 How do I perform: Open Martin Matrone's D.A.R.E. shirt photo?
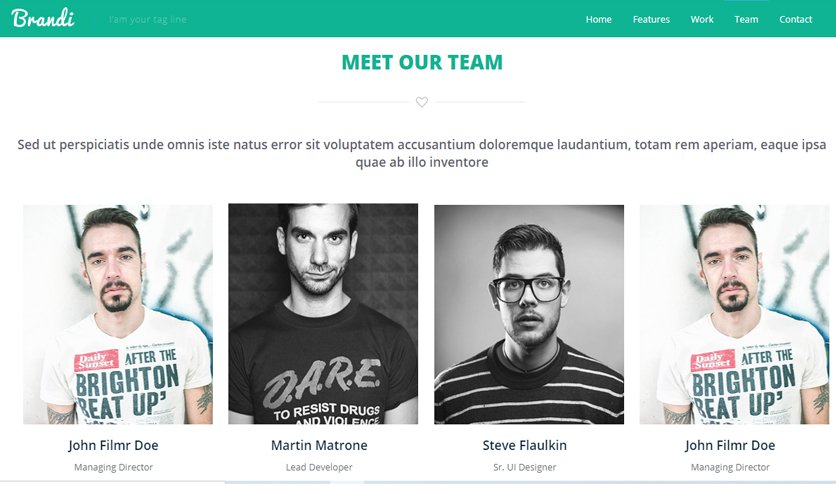(x=323, y=313)
